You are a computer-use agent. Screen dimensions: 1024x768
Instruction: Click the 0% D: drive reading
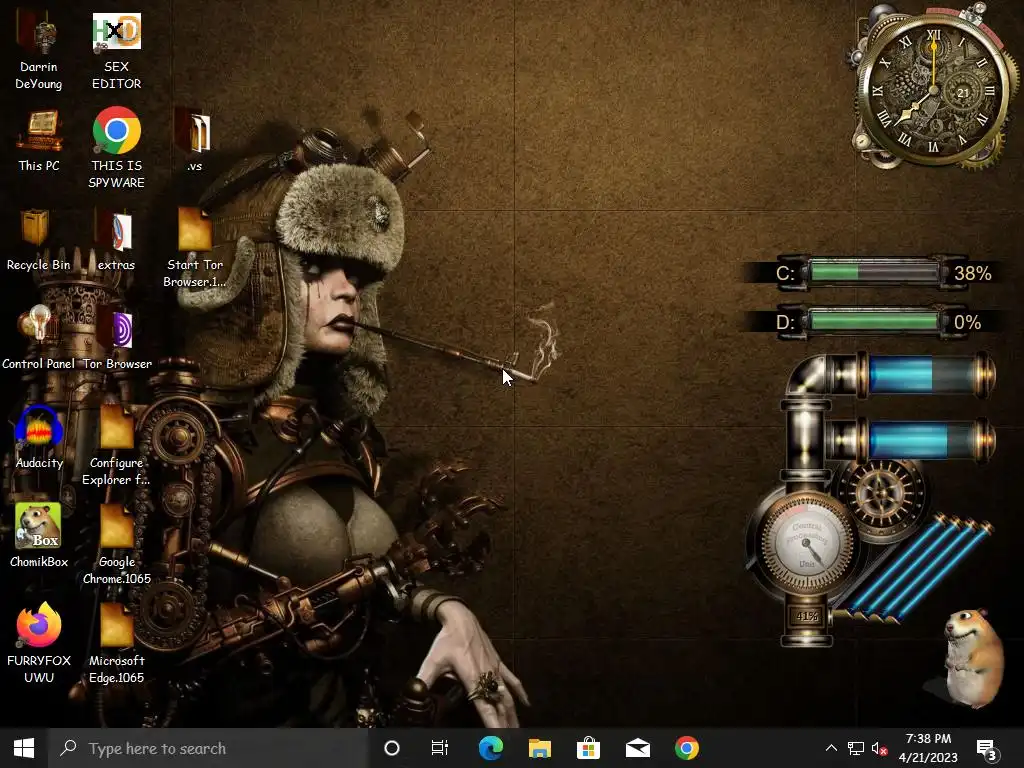(x=967, y=322)
